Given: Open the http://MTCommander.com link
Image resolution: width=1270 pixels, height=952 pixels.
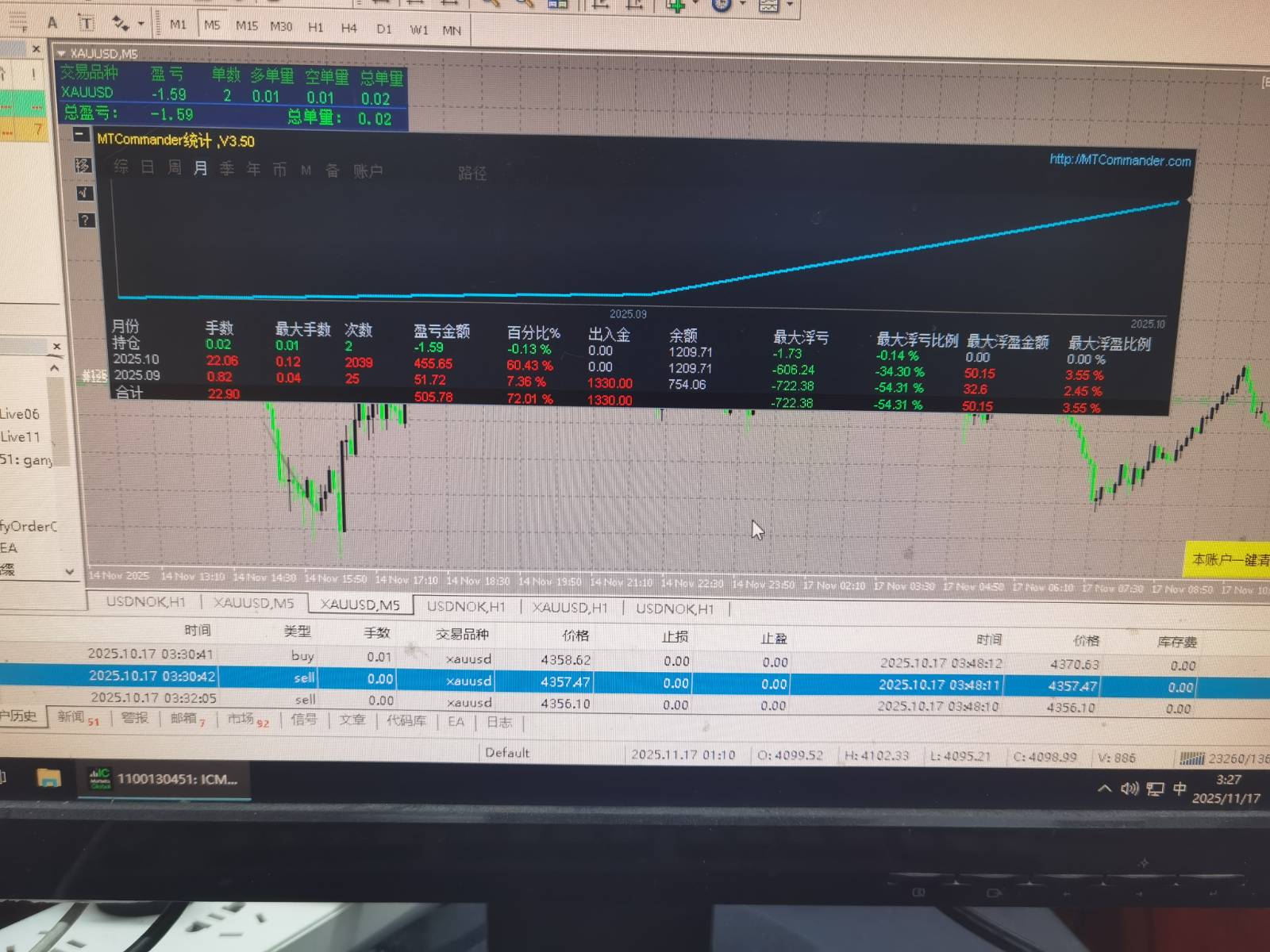Looking at the screenshot, I should [x=1120, y=160].
